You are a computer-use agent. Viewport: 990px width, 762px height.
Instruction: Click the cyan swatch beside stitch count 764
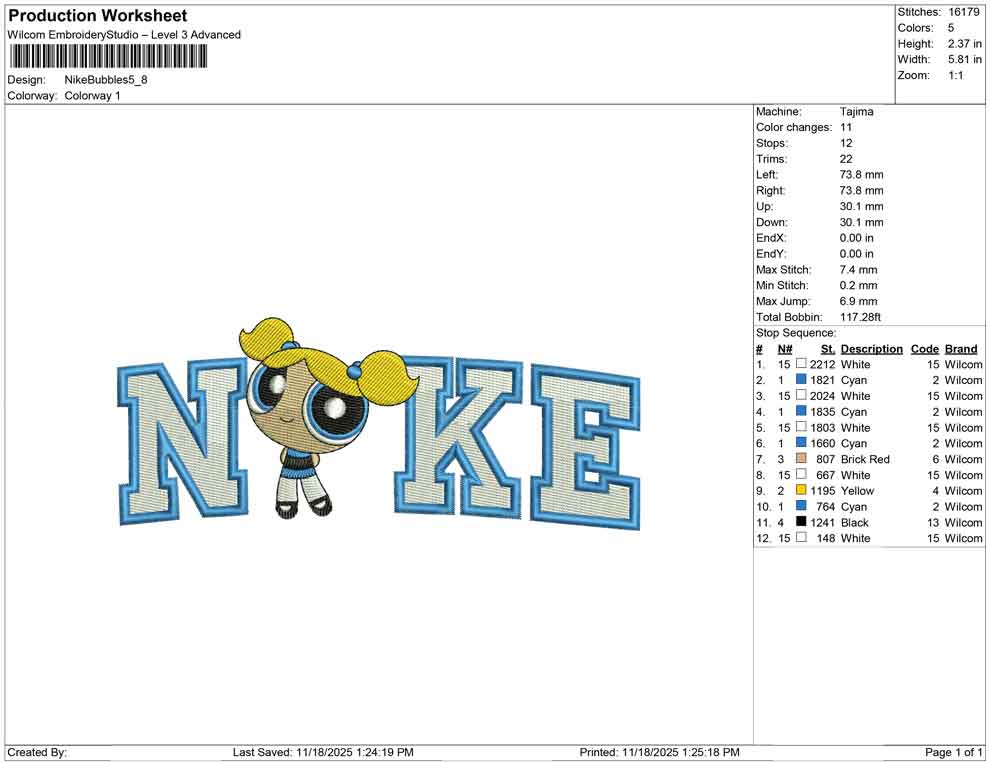801,506
